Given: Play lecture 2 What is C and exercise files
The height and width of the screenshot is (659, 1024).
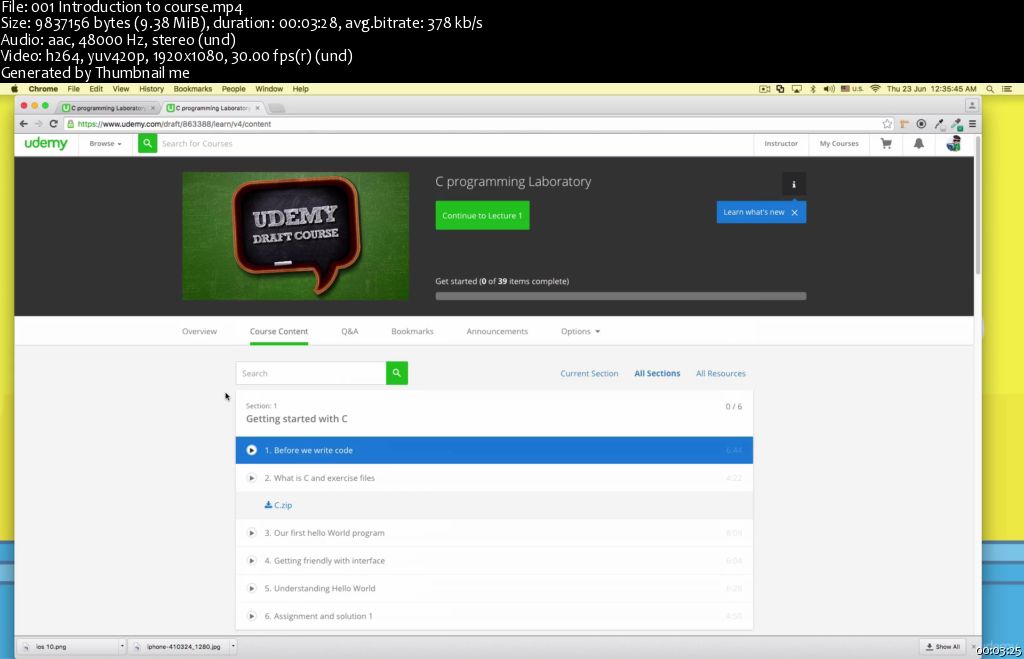Looking at the screenshot, I should 251,478.
